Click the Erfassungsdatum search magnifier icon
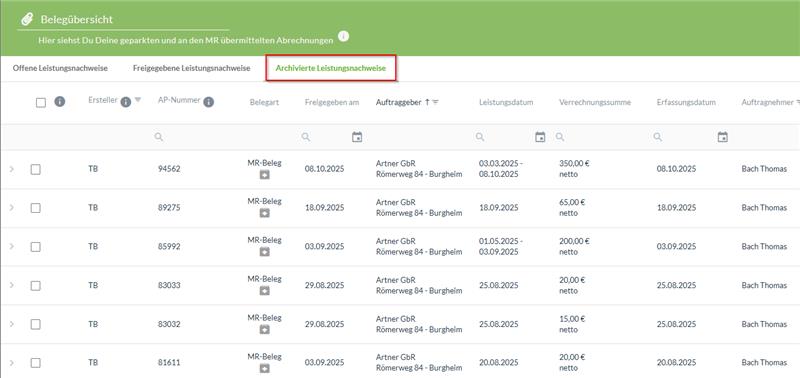This screenshot has width=800, height=378. [658, 137]
